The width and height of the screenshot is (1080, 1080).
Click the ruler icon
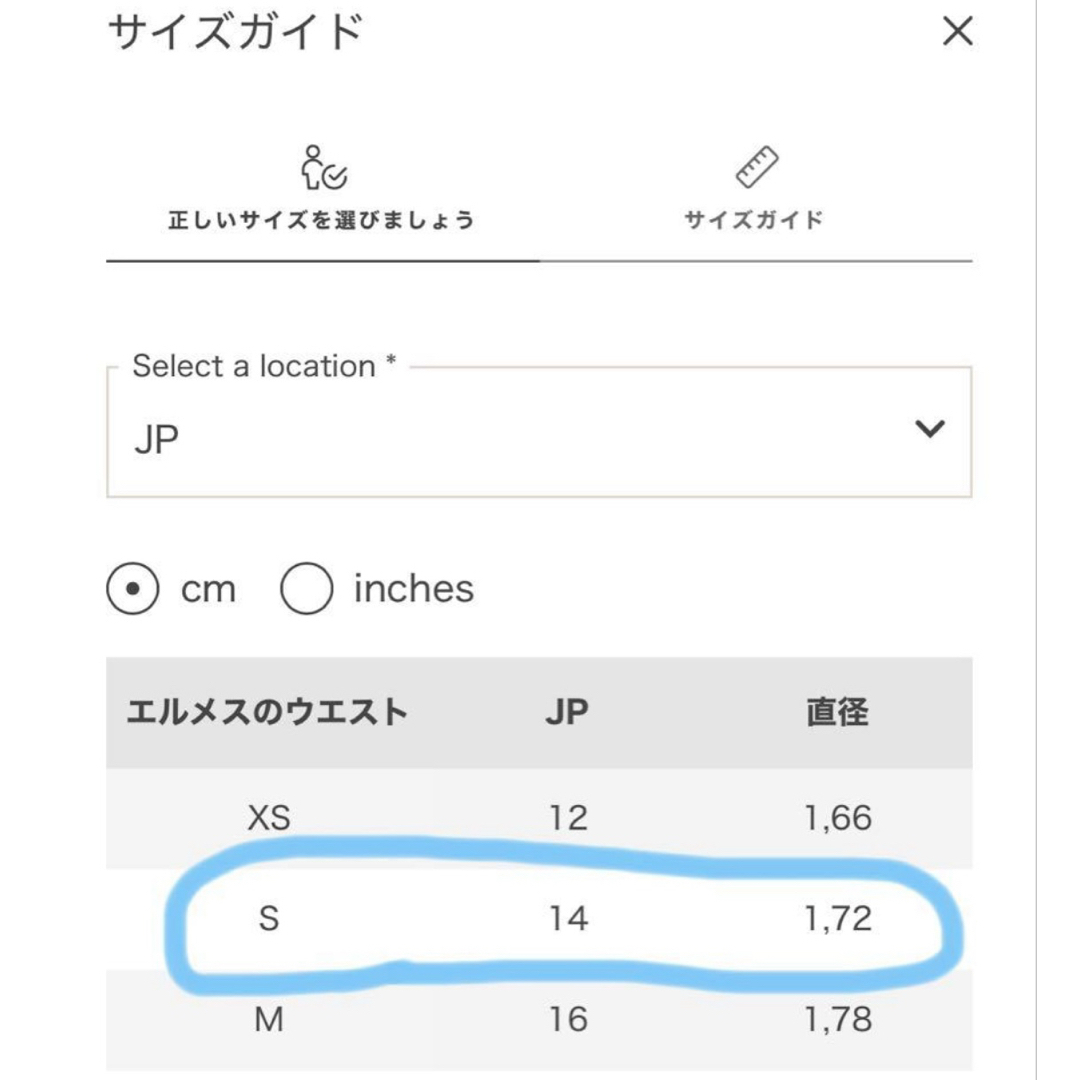[757, 167]
